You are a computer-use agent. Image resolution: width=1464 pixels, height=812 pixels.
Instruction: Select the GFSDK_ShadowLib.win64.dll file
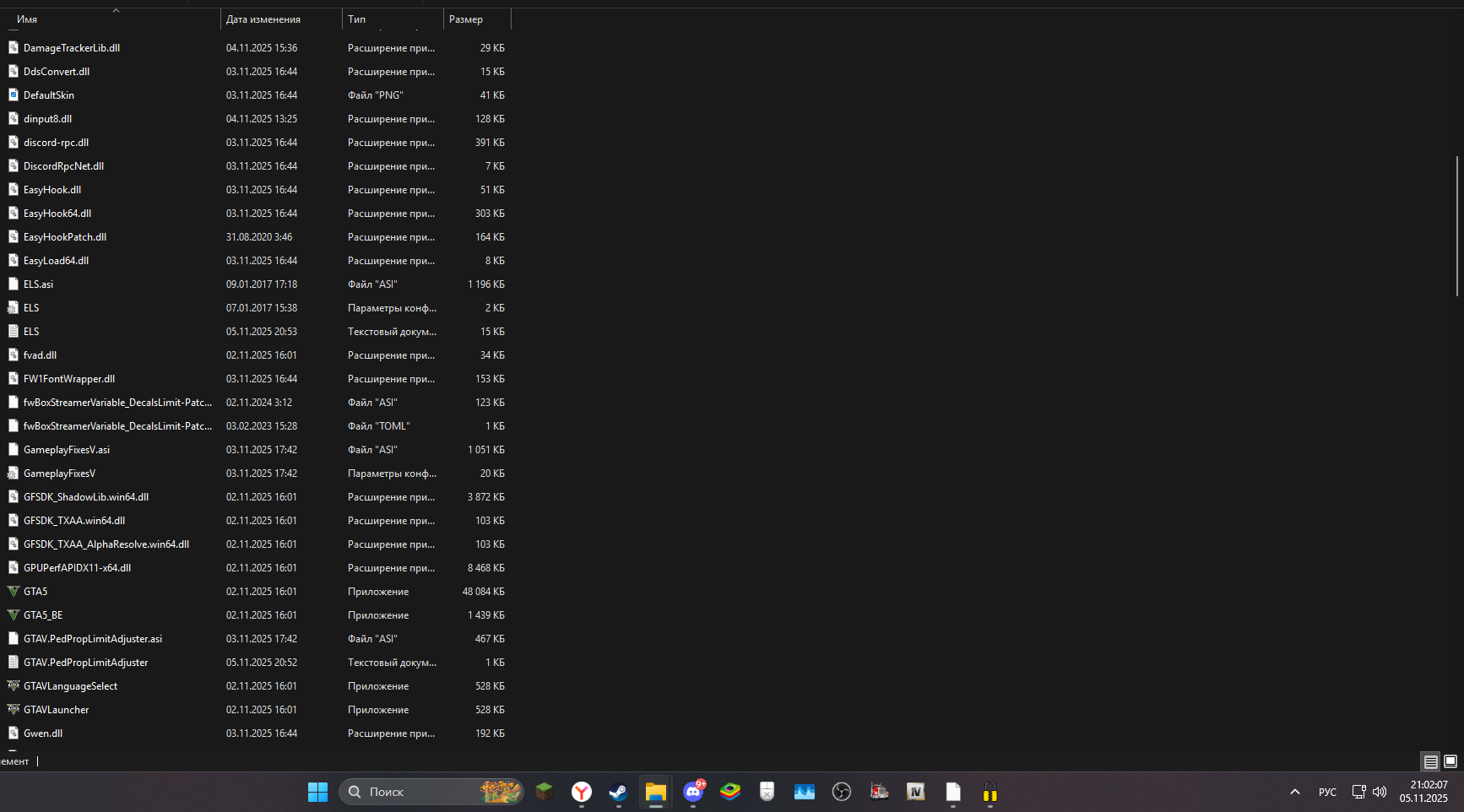click(86, 497)
